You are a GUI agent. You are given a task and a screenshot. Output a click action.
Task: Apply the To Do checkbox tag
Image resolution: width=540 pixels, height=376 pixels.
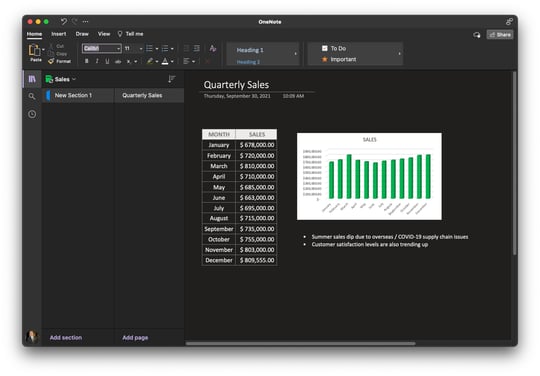(x=334, y=49)
